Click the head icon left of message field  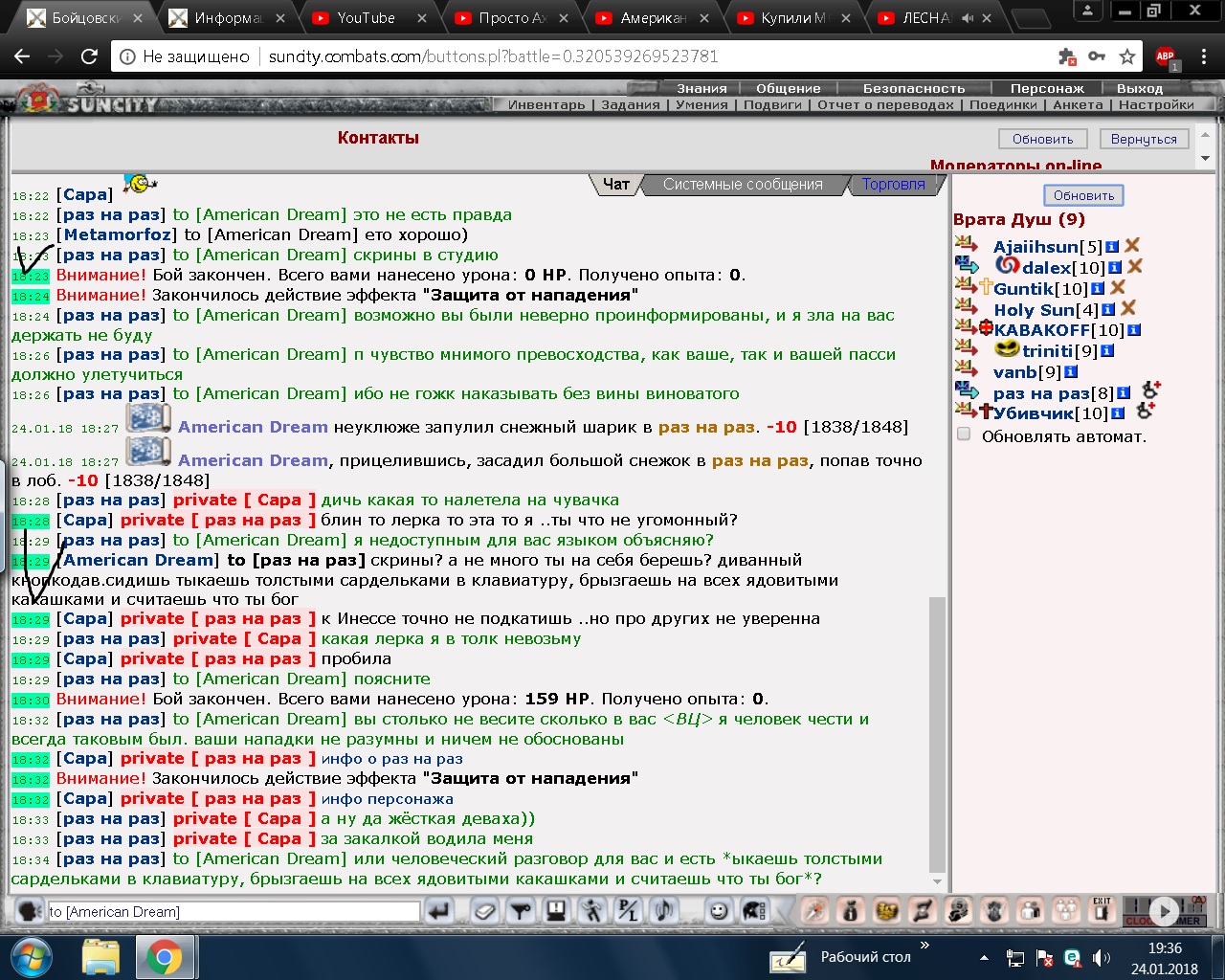(x=31, y=911)
